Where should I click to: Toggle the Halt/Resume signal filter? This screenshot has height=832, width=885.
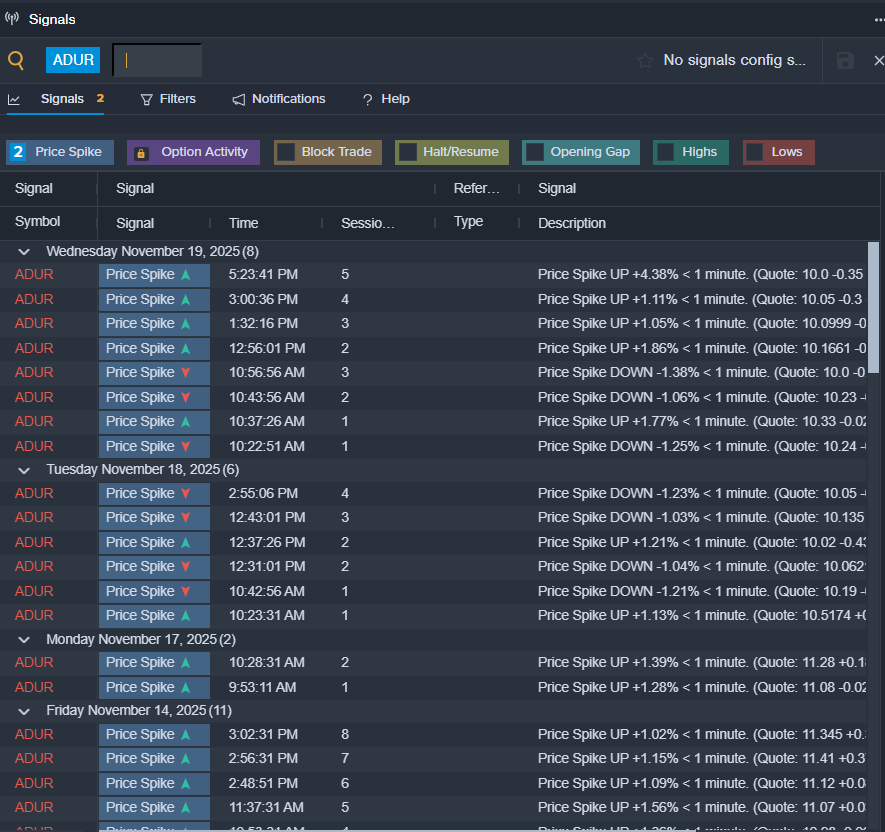click(452, 152)
